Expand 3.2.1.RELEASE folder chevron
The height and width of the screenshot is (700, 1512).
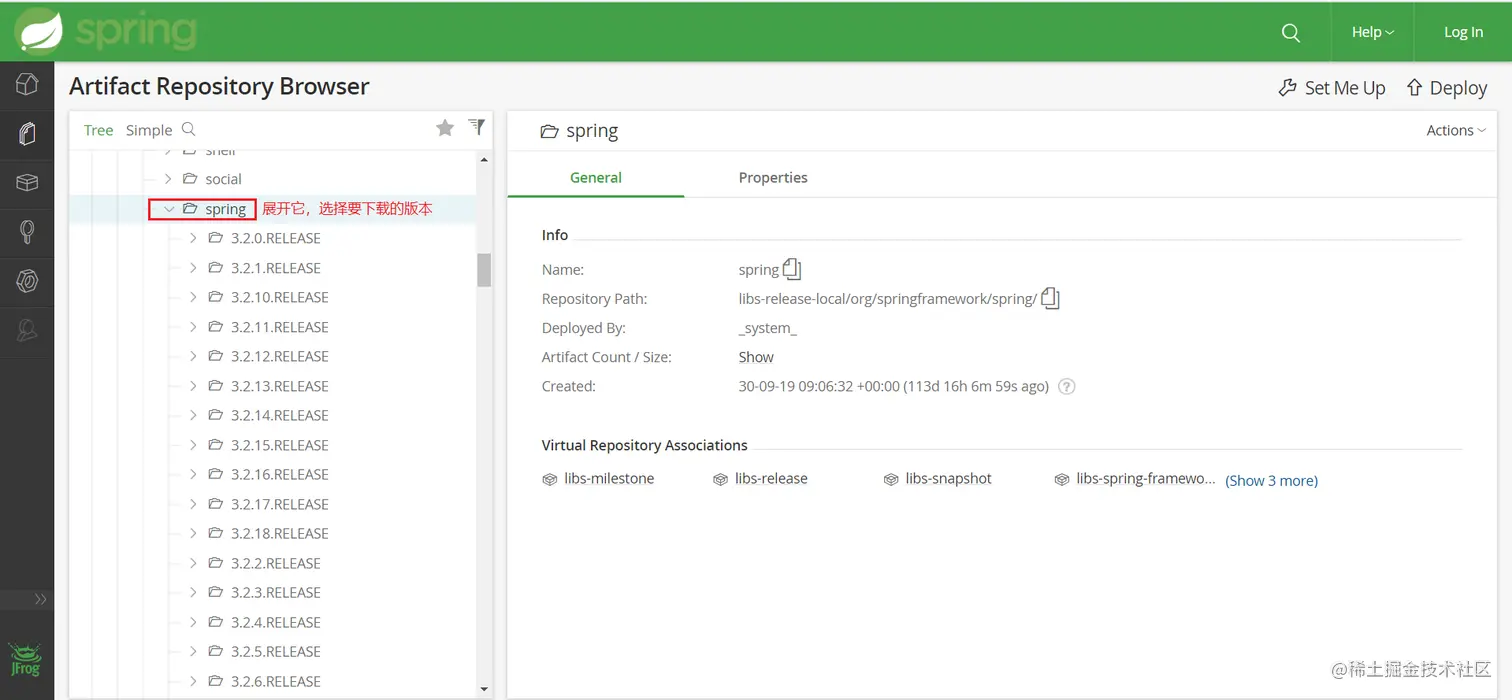(193, 268)
